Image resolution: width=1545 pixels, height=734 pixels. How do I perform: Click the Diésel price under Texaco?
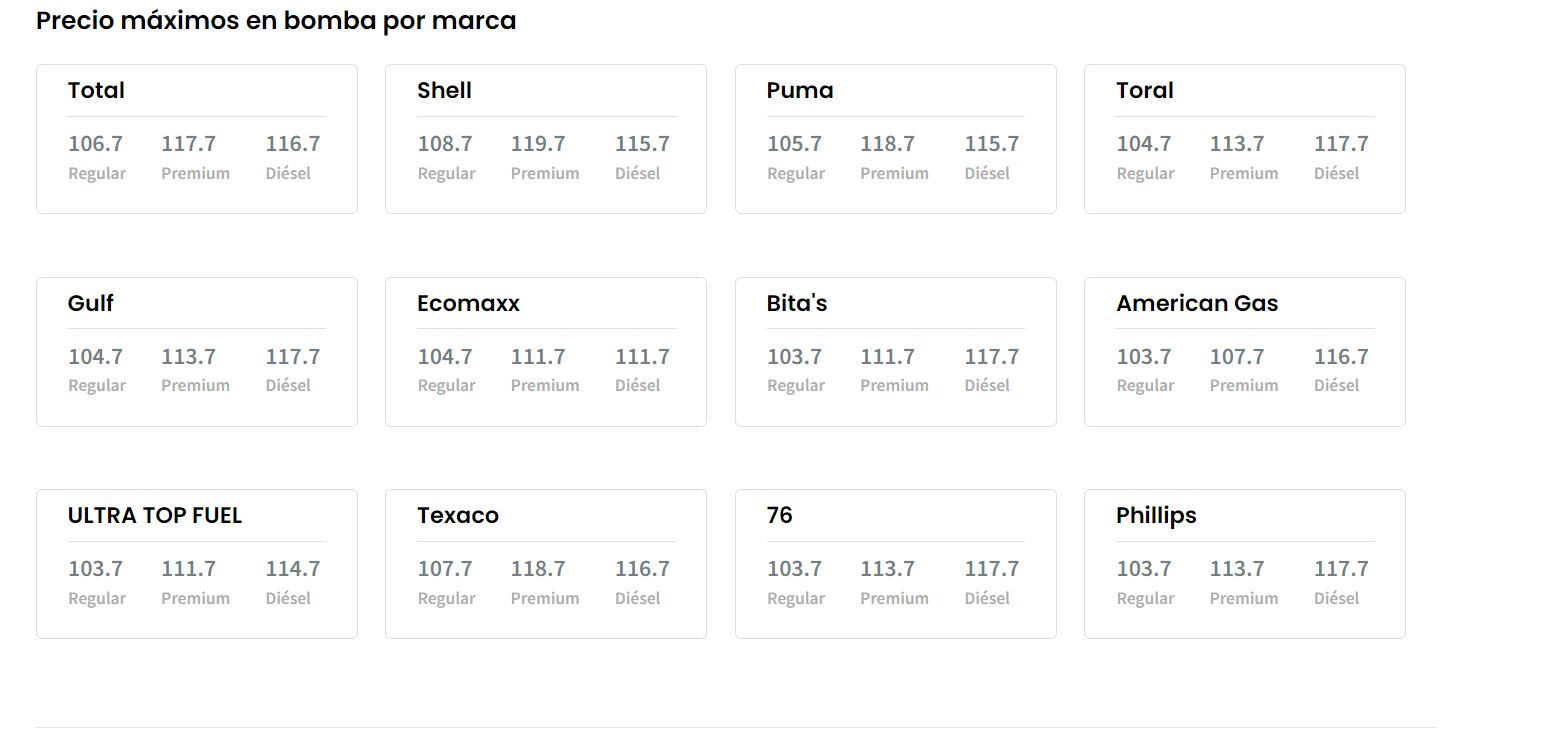(642, 568)
